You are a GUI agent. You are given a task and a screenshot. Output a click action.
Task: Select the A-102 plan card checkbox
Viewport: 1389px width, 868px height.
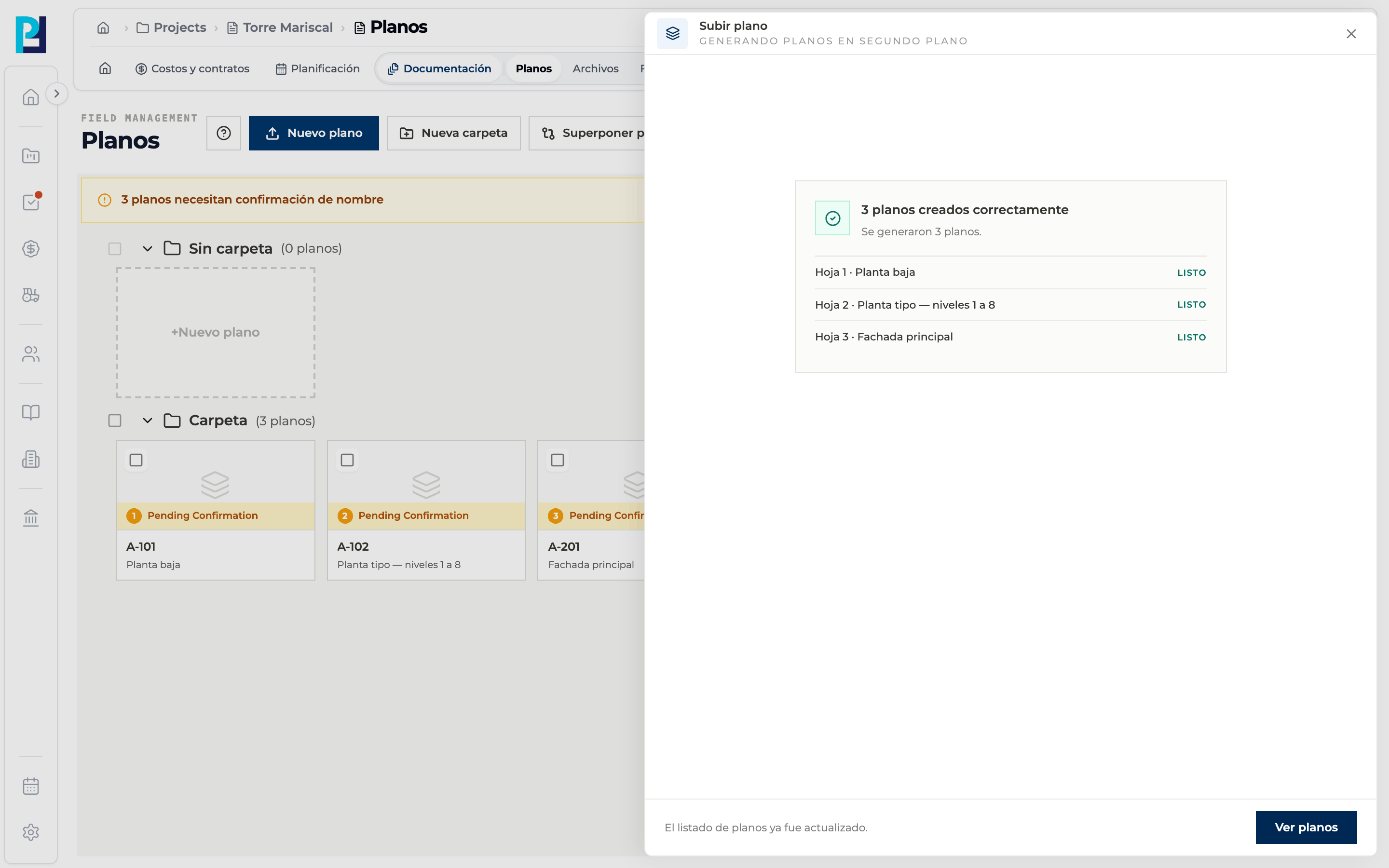point(347,461)
